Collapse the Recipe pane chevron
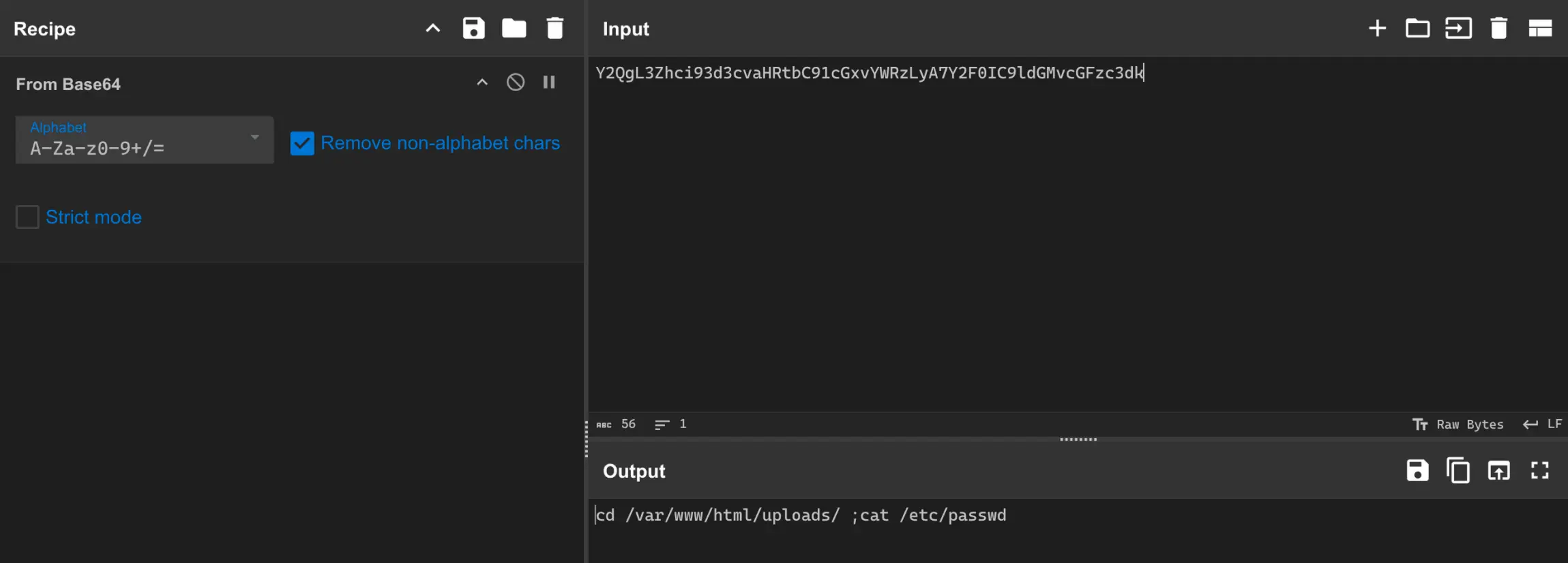 pyautogui.click(x=433, y=29)
